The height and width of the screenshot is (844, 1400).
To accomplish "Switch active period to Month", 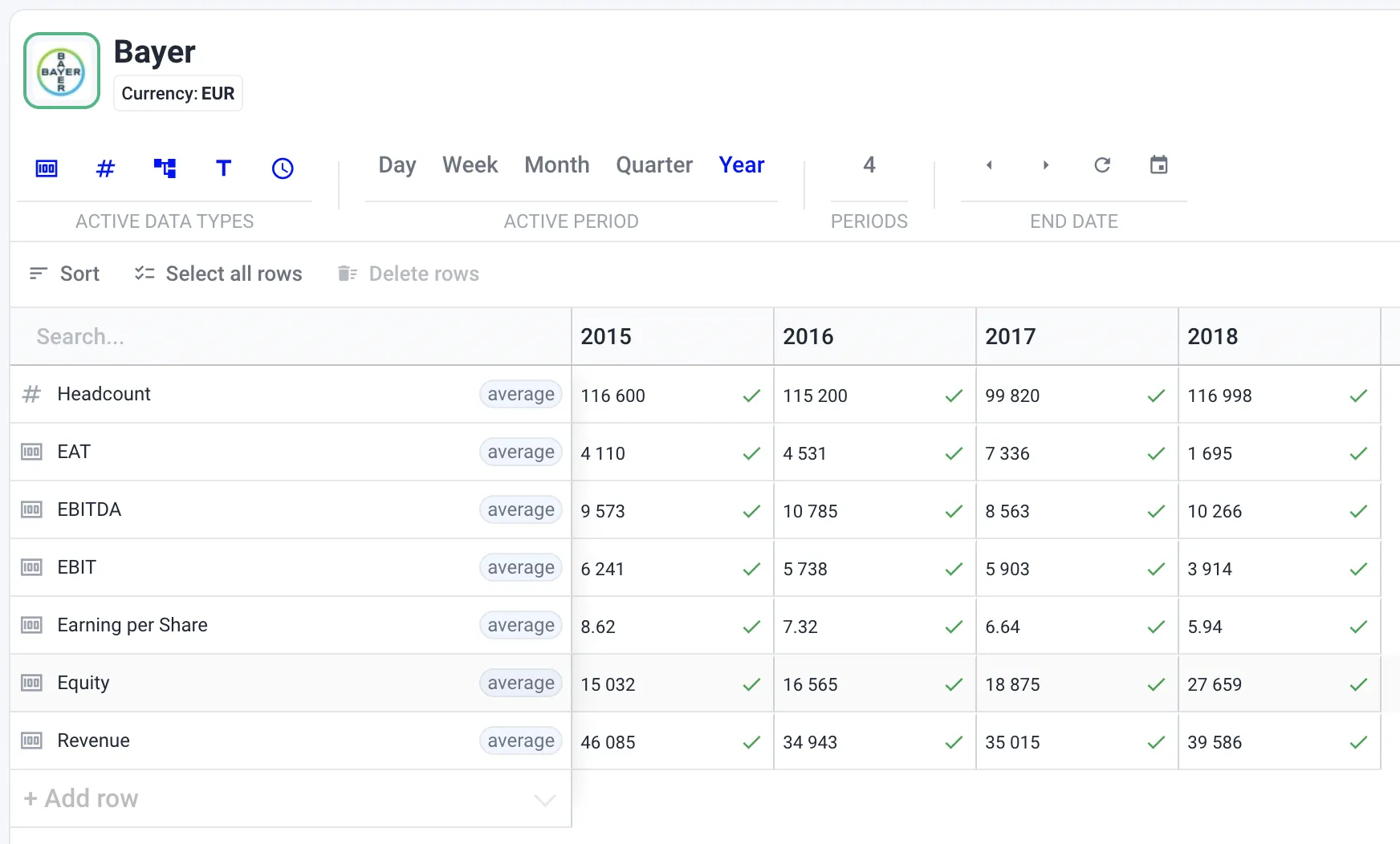I will point(557,164).
